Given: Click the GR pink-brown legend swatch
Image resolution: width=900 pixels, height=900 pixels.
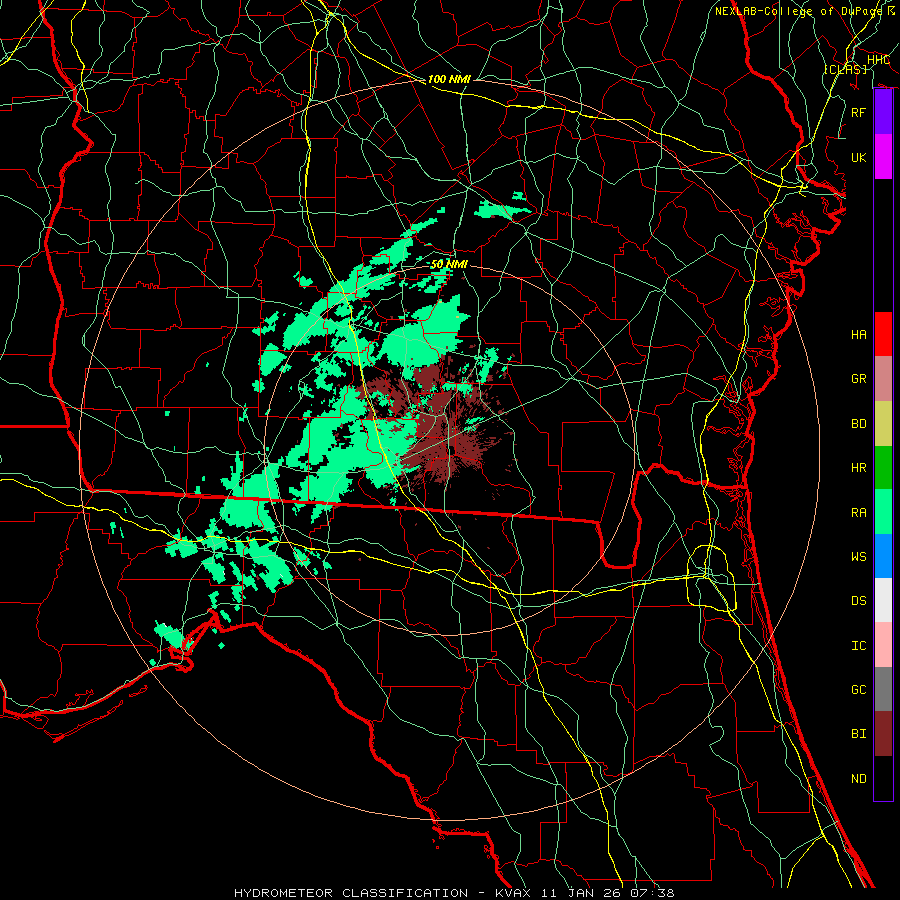Looking at the screenshot, I should tap(883, 379).
